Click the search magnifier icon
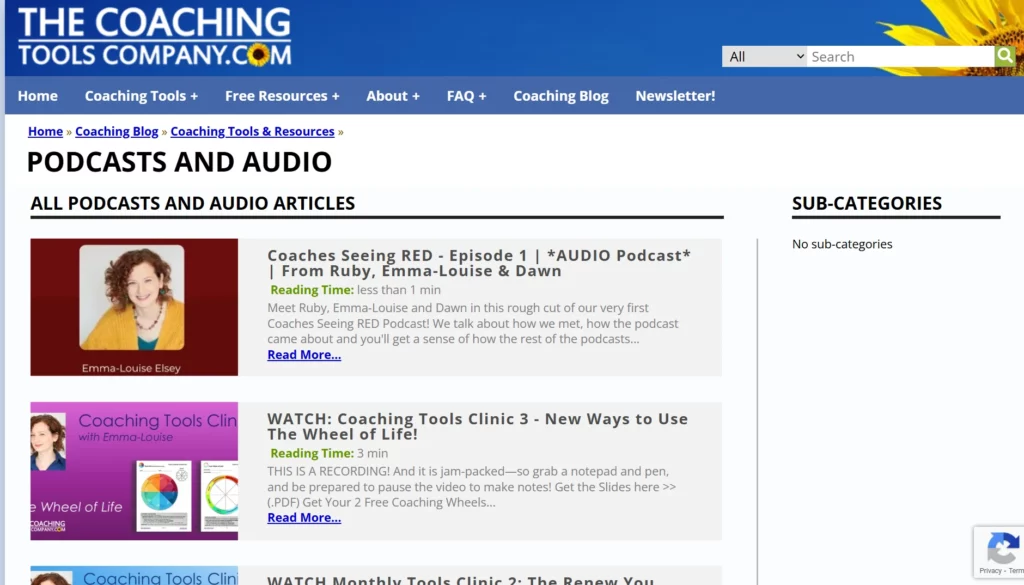Image resolution: width=1024 pixels, height=585 pixels. (x=1005, y=56)
